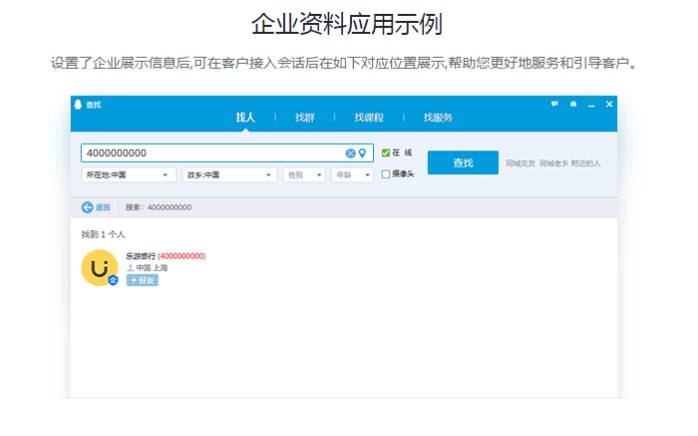Clear the search text with the X icon

tap(350, 153)
